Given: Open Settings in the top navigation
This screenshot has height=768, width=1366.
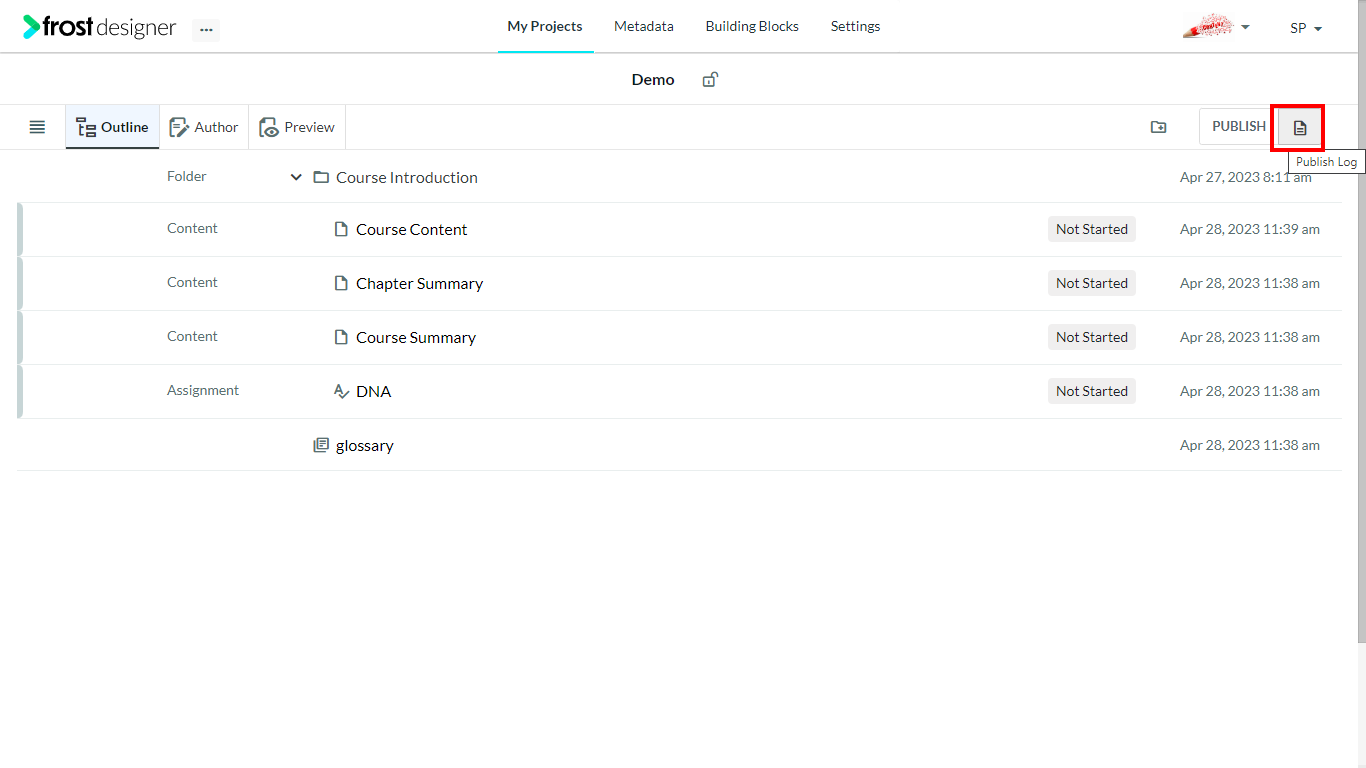Looking at the screenshot, I should point(855,26).
